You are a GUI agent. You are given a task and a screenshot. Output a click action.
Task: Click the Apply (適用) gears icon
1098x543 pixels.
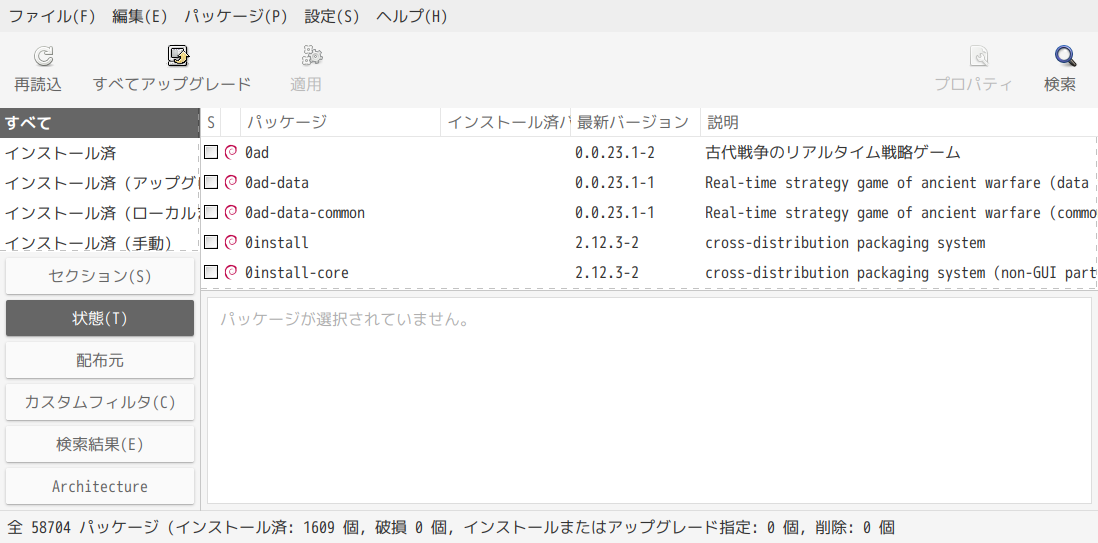(312, 55)
